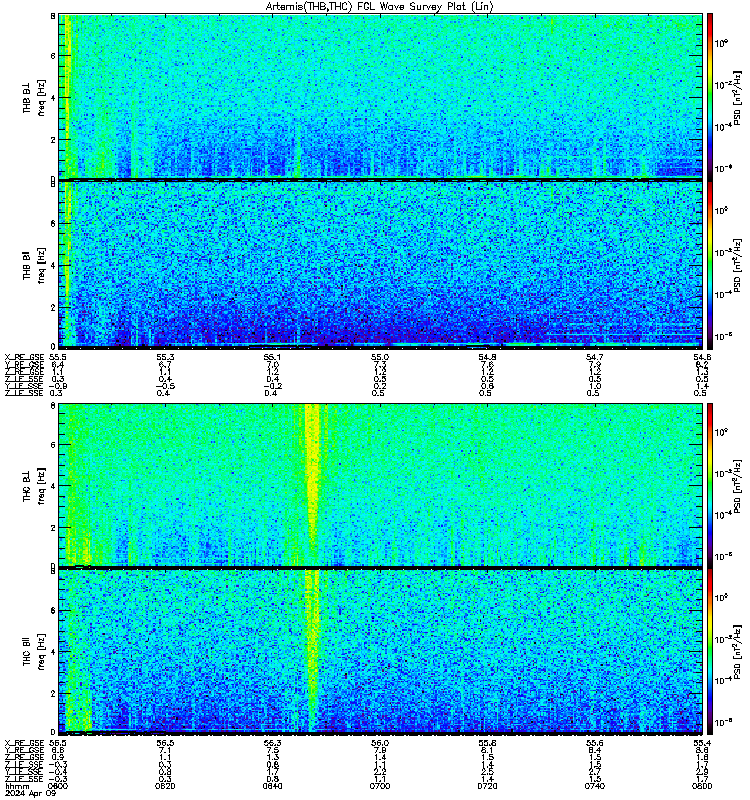
Task: Click the X_RE_GSE value 56.3
Action: coord(272,743)
